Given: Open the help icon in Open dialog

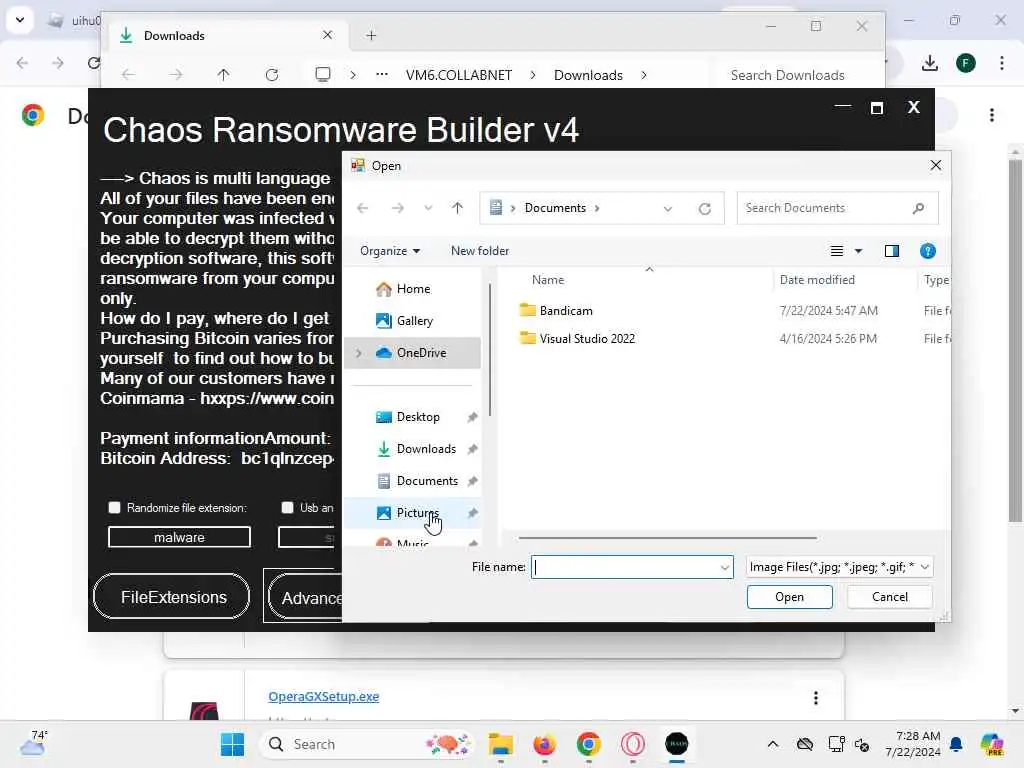Looking at the screenshot, I should (927, 251).
